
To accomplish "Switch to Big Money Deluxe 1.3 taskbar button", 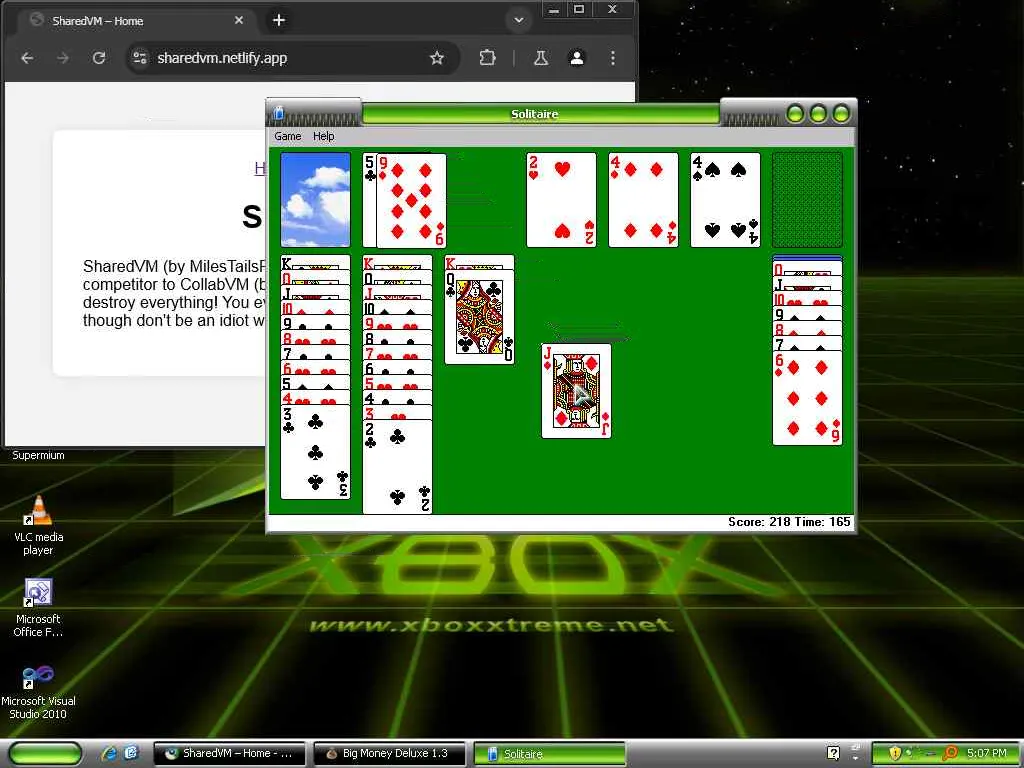I will pyautogui.click(x=390, y=754).
